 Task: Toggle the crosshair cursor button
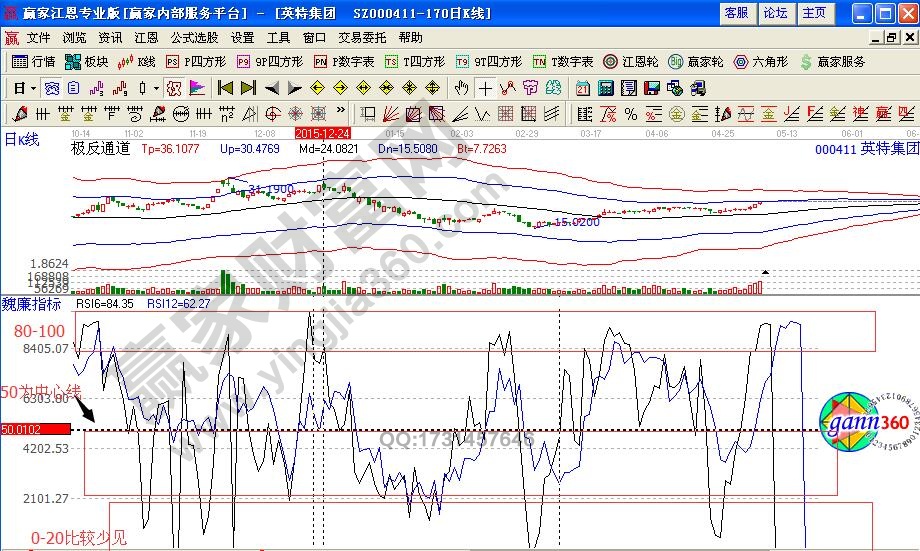[485, 88]
